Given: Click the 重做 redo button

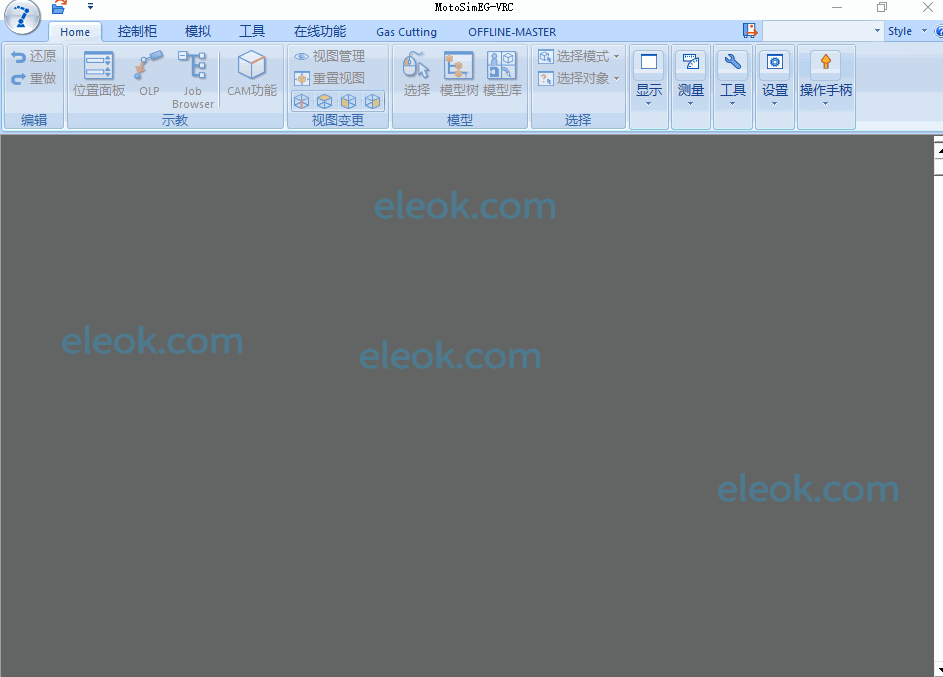Looking at the screenshot, I should [x=34, y=78].
